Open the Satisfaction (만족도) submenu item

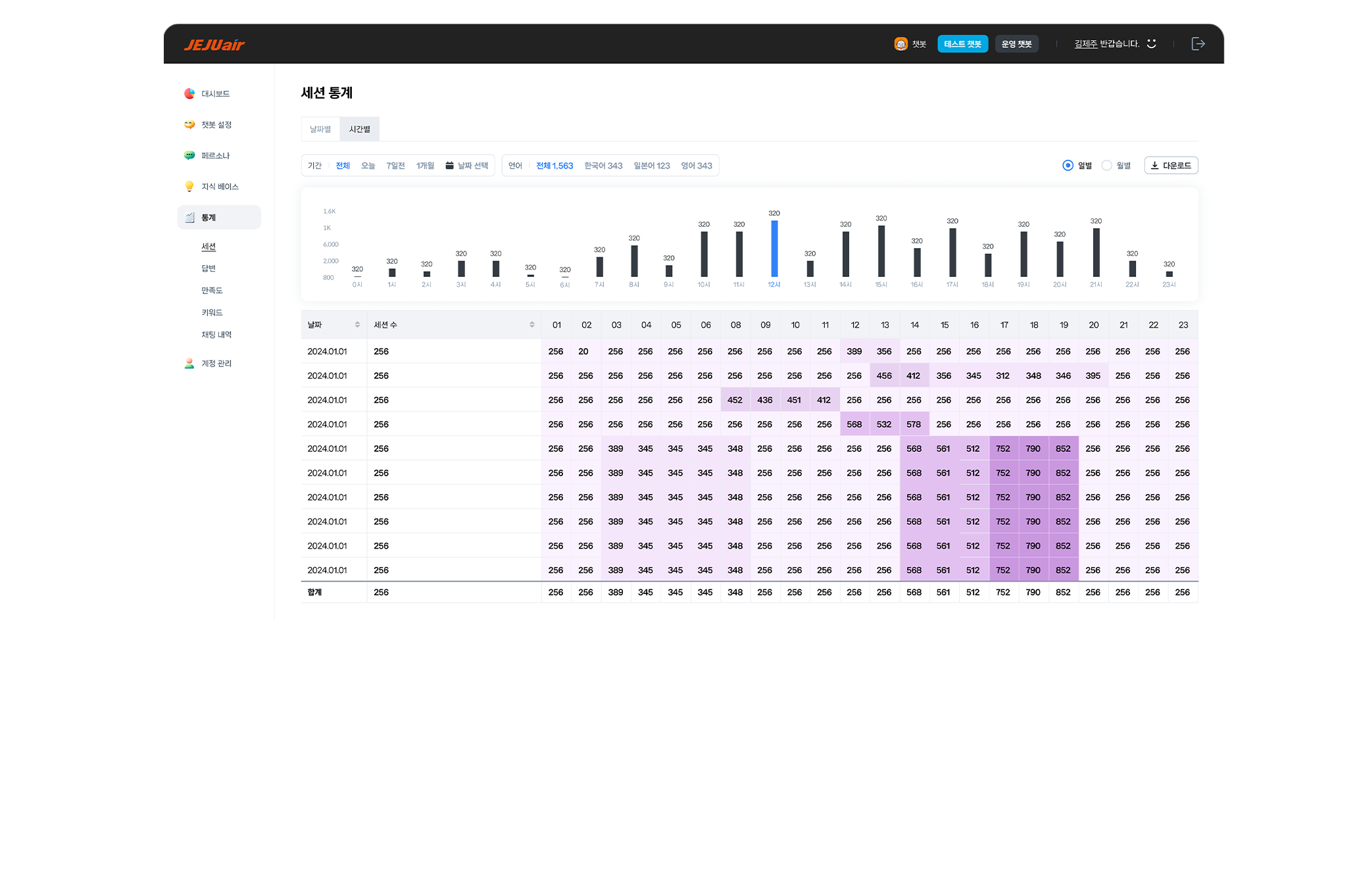pyautogui.click(x=212, y=290)
